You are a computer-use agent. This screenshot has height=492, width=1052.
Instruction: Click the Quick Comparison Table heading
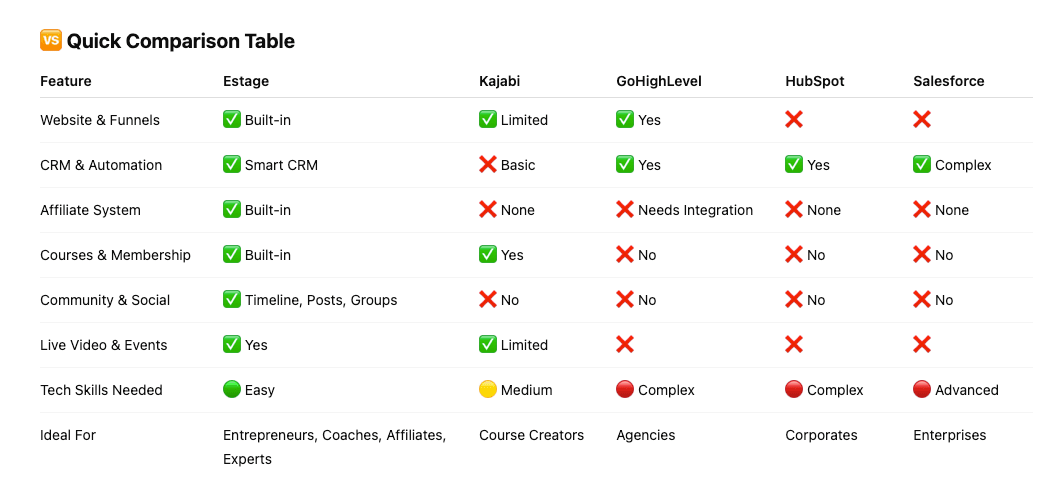click(180, 41)
